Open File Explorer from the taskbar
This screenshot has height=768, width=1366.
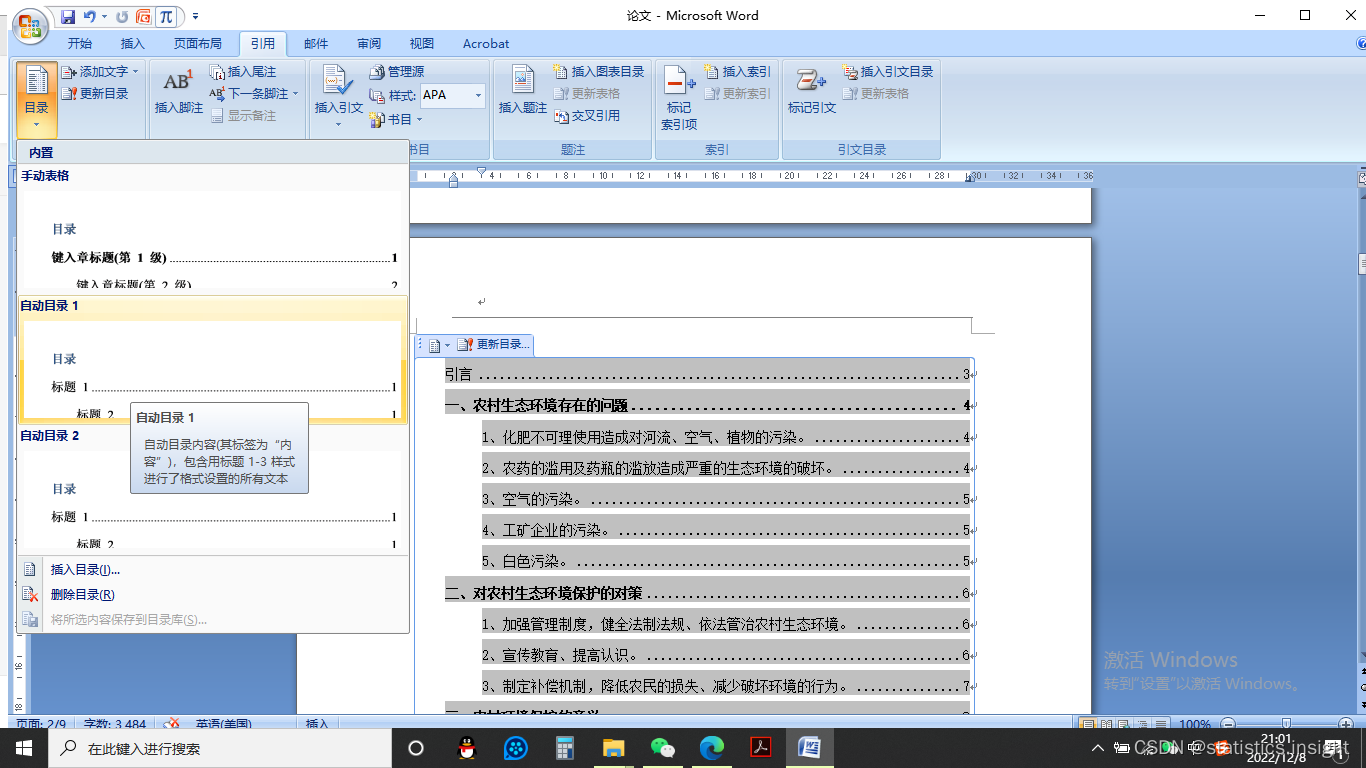614,748
